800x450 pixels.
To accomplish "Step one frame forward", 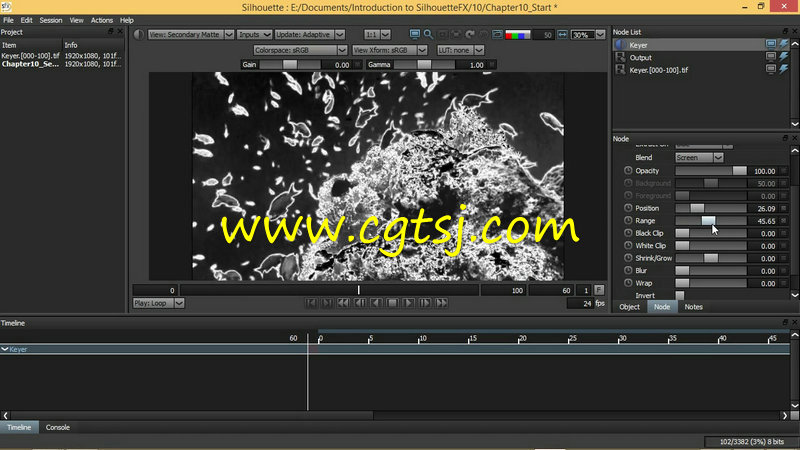I will tap(425, 303).
